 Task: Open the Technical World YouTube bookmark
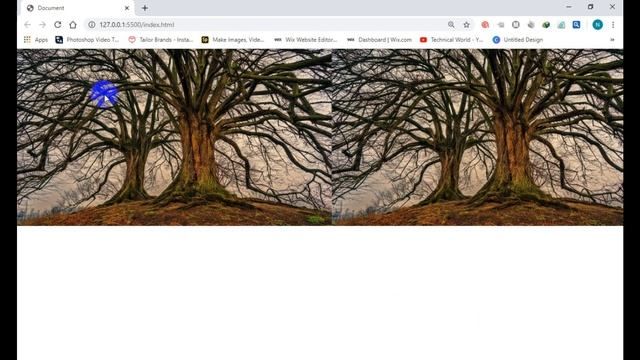451,40
